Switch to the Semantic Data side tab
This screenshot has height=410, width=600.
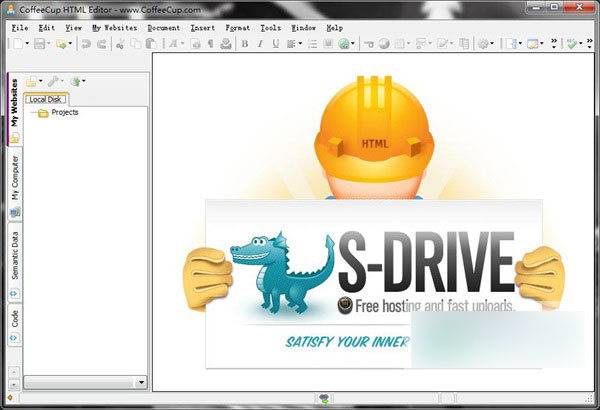pyautogui.click(x=15, y=262)
